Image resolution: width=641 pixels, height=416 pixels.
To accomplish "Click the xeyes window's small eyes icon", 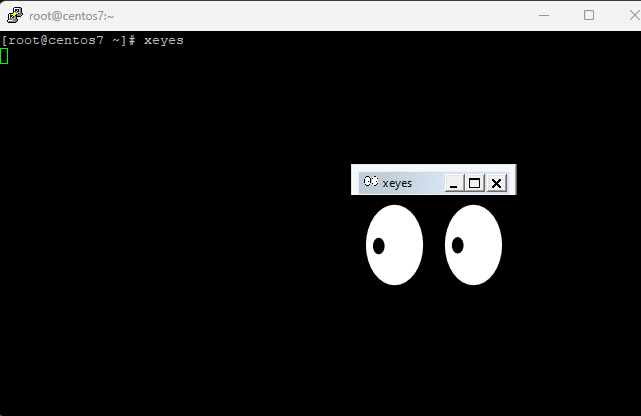I will [370, 182].
